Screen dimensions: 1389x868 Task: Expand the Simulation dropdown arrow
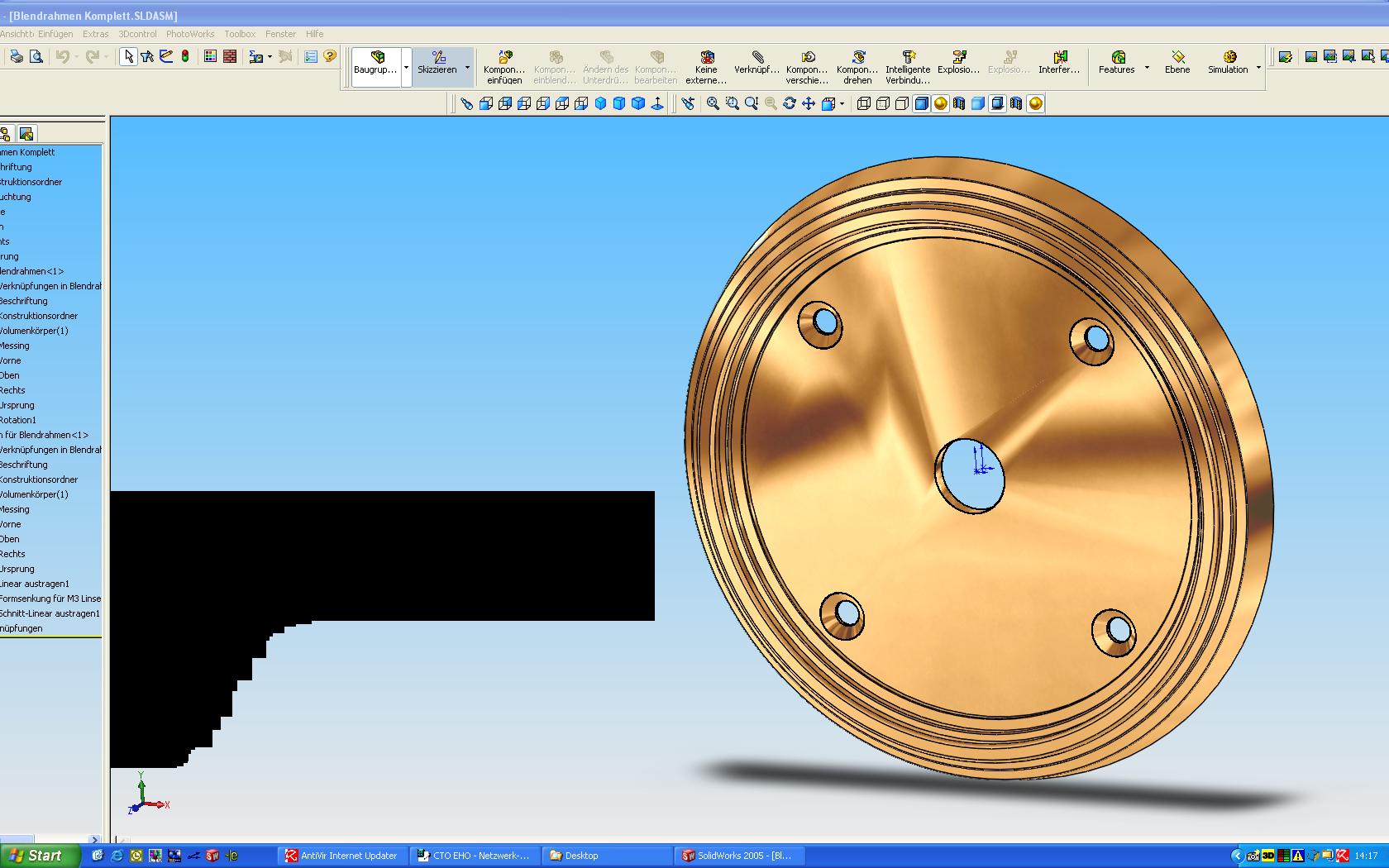click(x=1258, y=68)
